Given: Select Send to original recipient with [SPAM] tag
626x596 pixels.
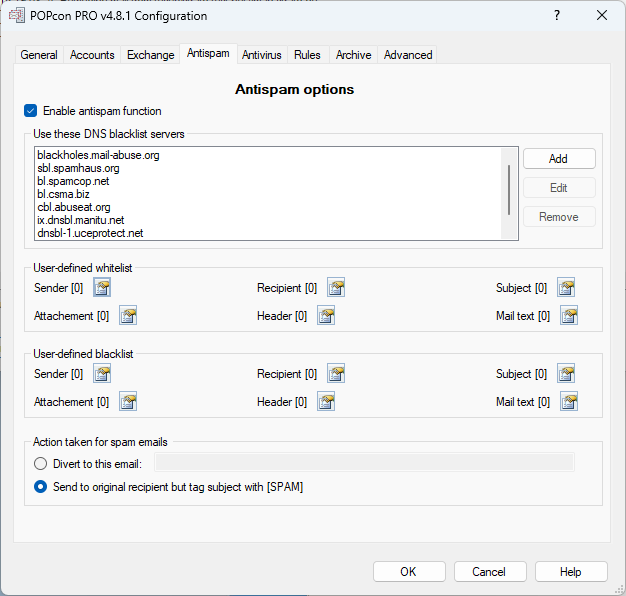Looking at the screenshot, I should pyautogui.click(x=41, y=487).
